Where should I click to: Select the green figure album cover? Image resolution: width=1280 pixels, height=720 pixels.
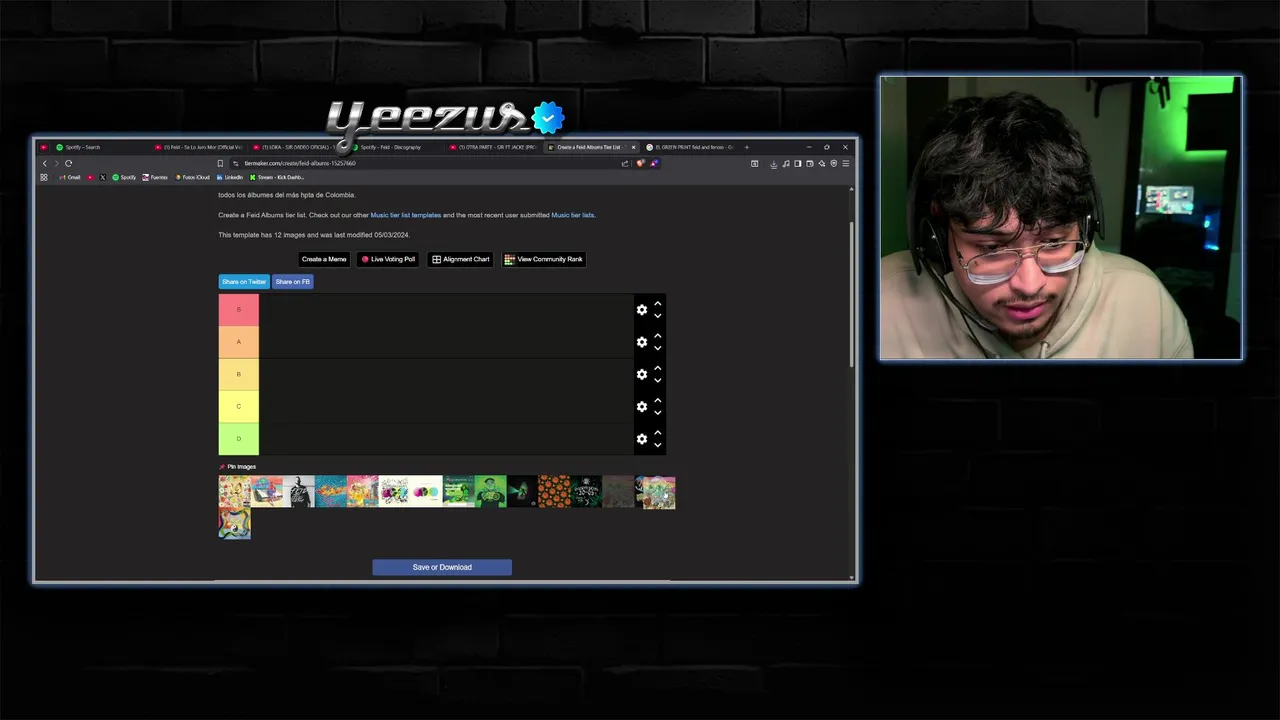click(491, 491)
